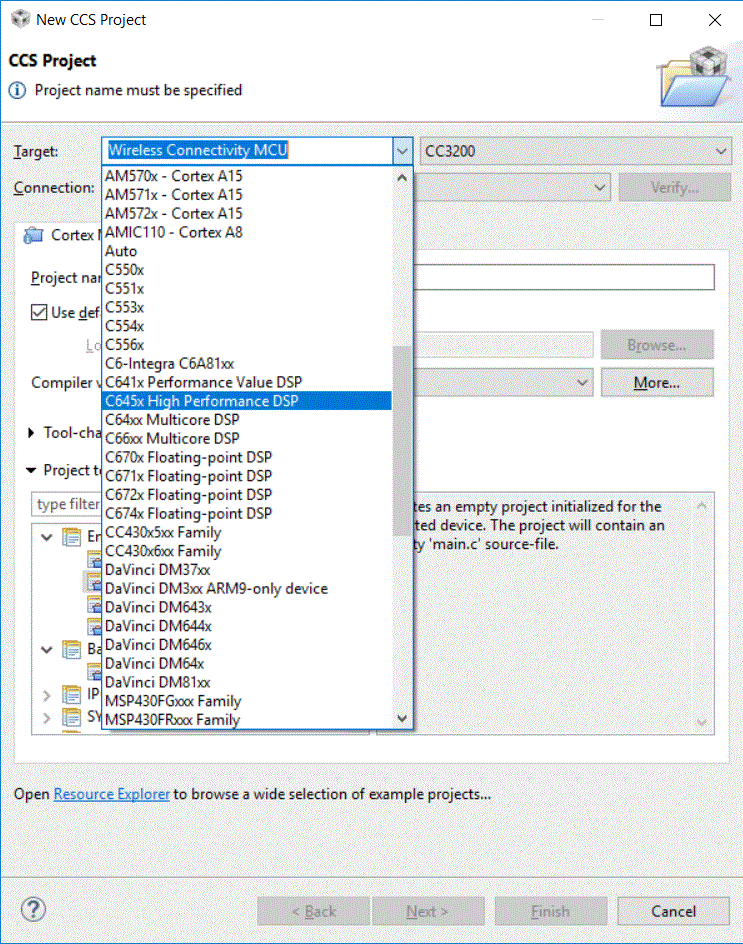Pick C674x Floating-point DSP
Image resolution: width=743 pixels, height=944 pixels.
coord(247,514)
